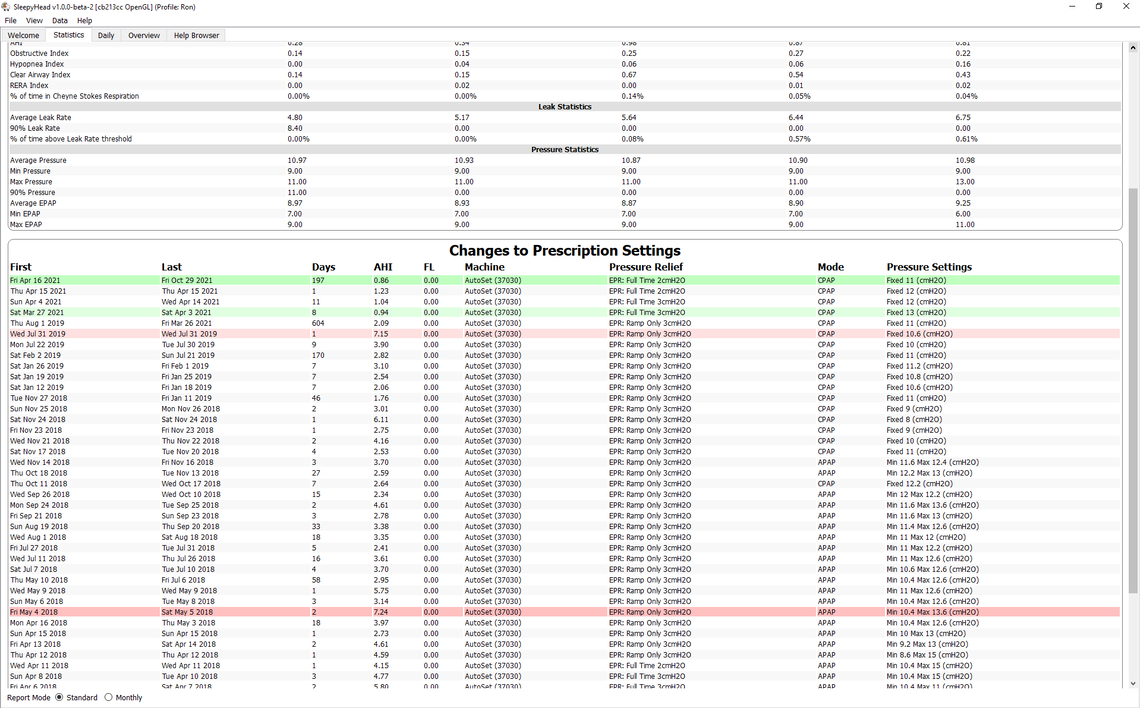The width and height of the screenshot is (1140, 708).
Task: Click the 'Fixed 12.2 (cmH2O)' pressure setting
Action: pyautogui.click(x=920, y=483)
